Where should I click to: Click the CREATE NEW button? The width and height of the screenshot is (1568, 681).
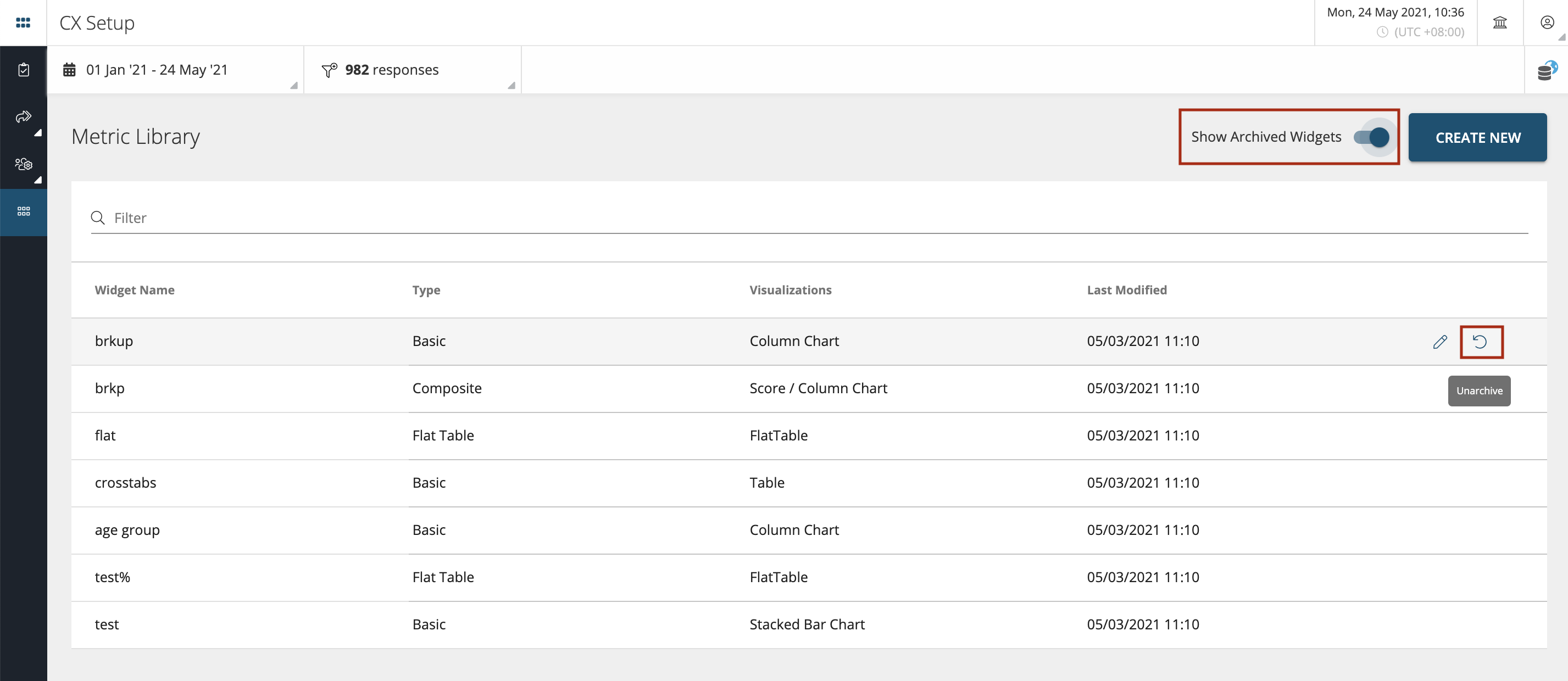pyautogui.click(x=1477, y=137)
